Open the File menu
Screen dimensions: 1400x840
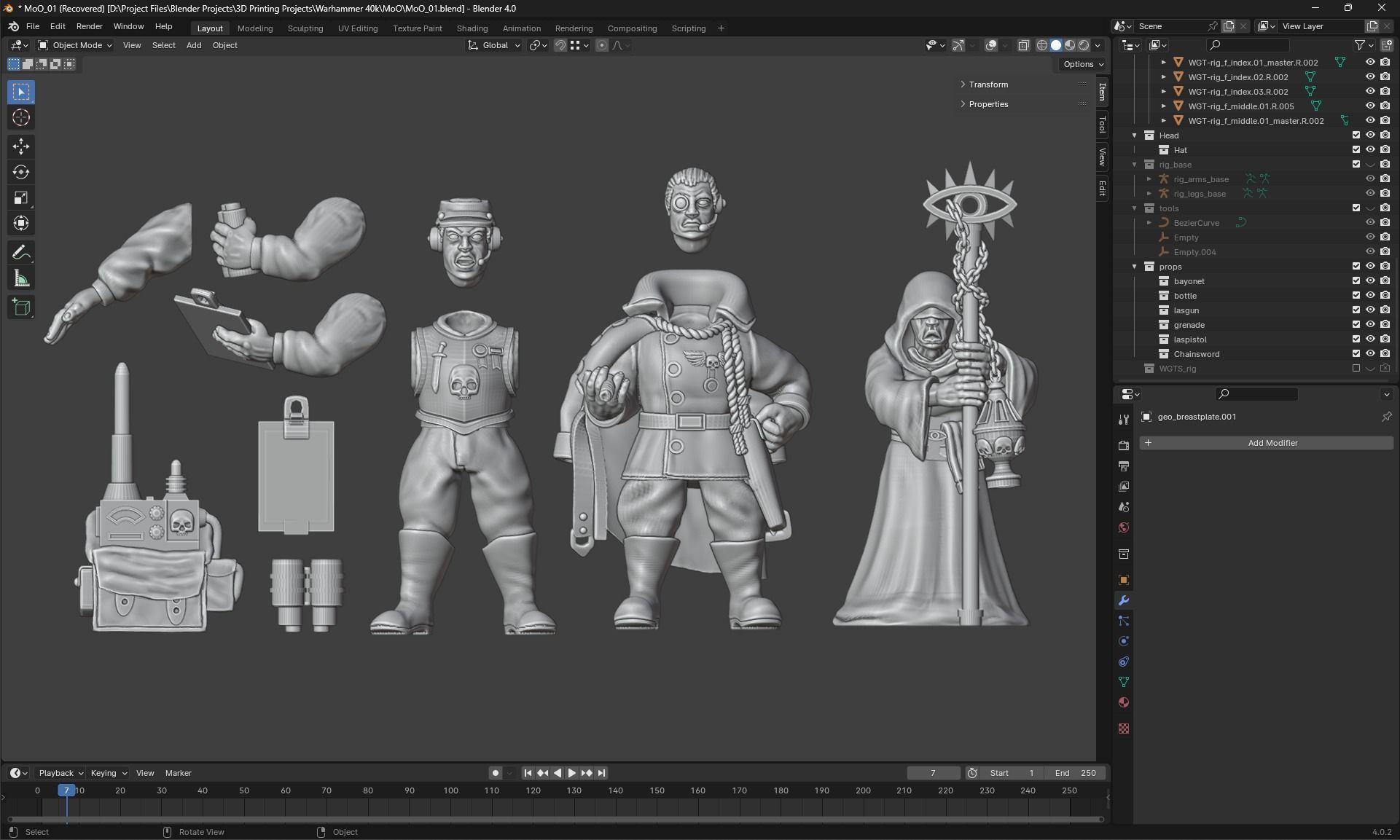[x=33, y=26]
